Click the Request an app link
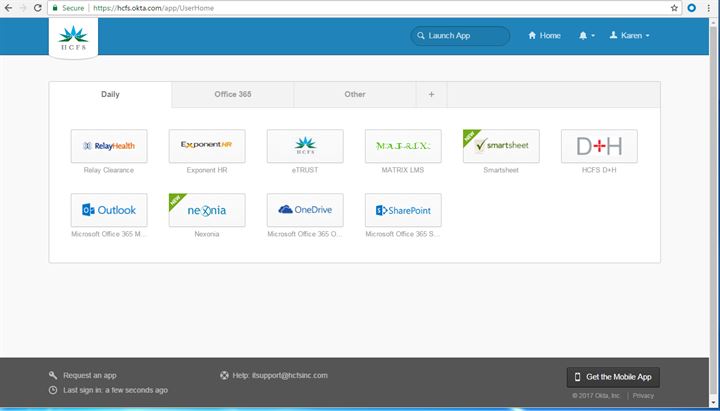This screenshot has width=720, height=411. [x=89, y=375]
